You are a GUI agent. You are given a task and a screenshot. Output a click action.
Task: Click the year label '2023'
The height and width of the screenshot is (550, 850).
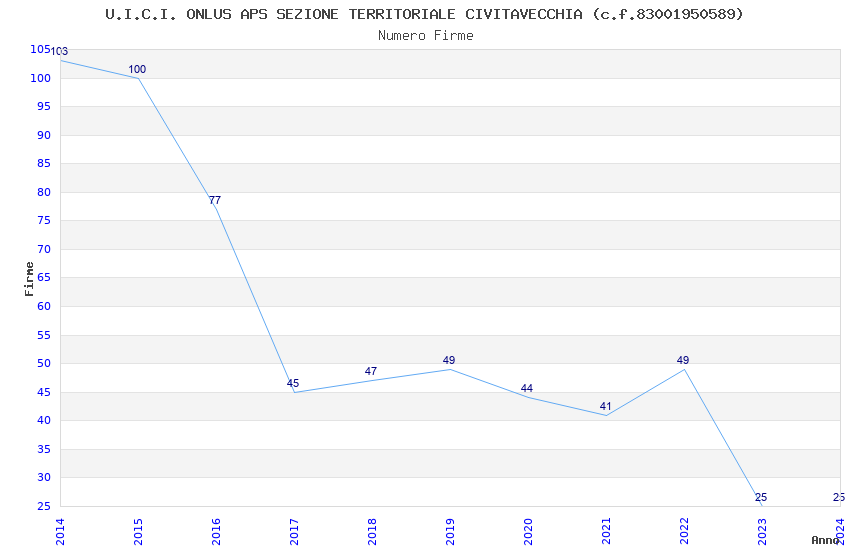(763, 532)
